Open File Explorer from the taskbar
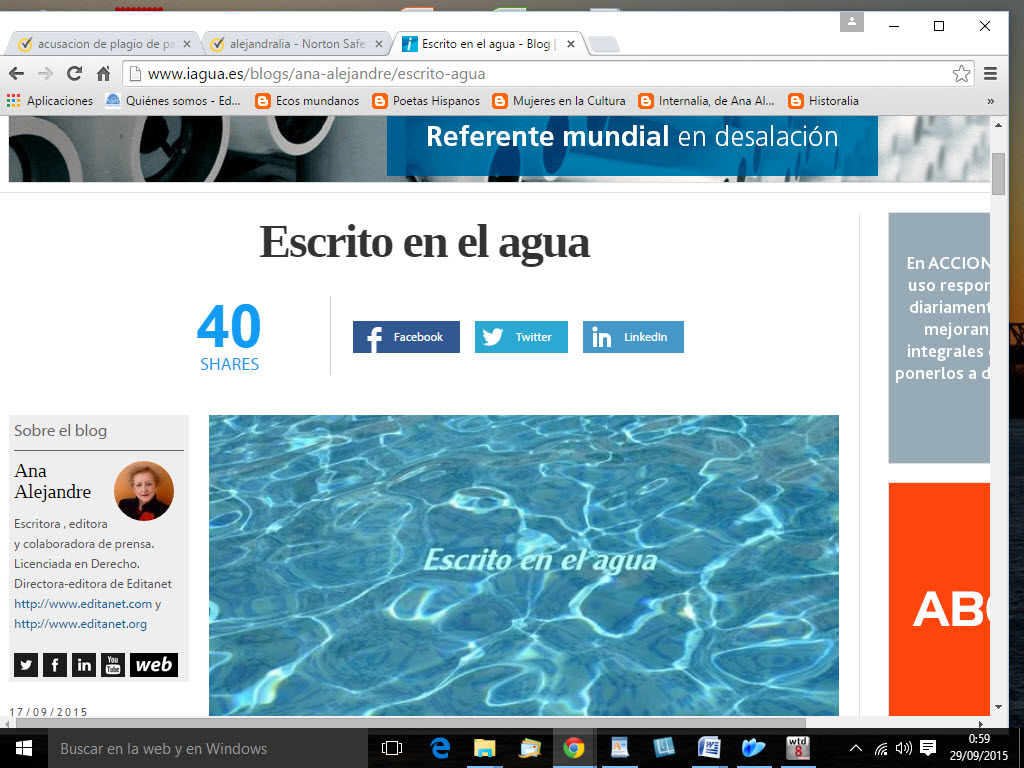Image resolution: width=1024 pixels, height=768 pixels. [485, 748]
